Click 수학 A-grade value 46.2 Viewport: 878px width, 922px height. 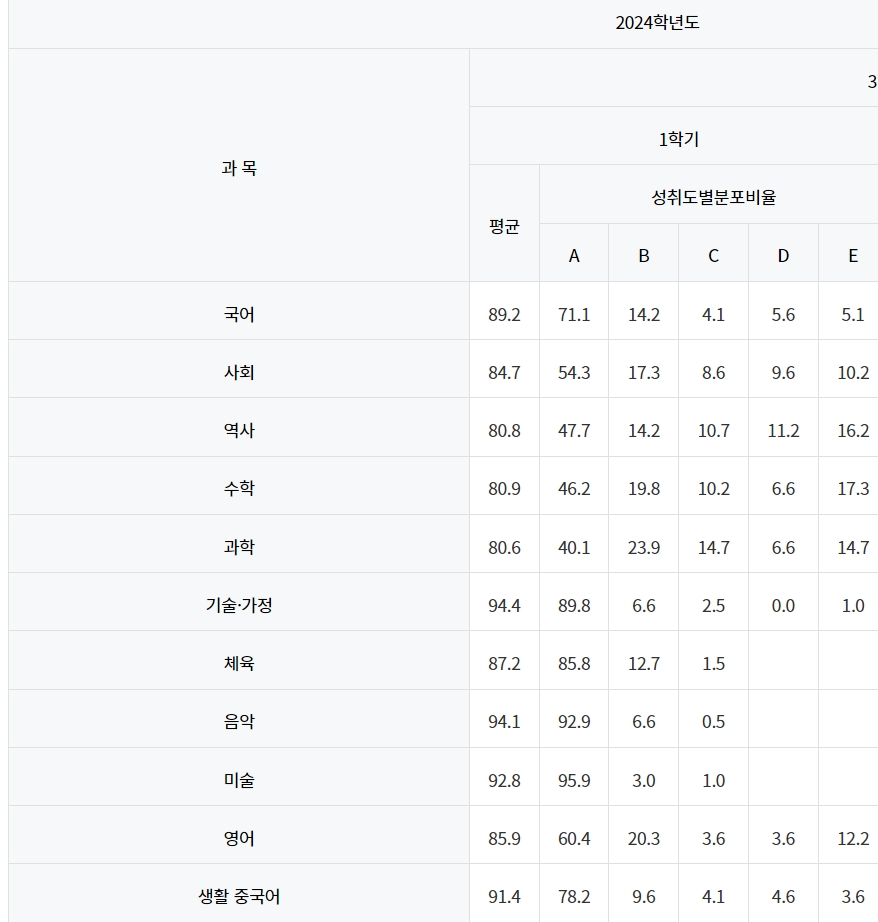pos(574,489)
